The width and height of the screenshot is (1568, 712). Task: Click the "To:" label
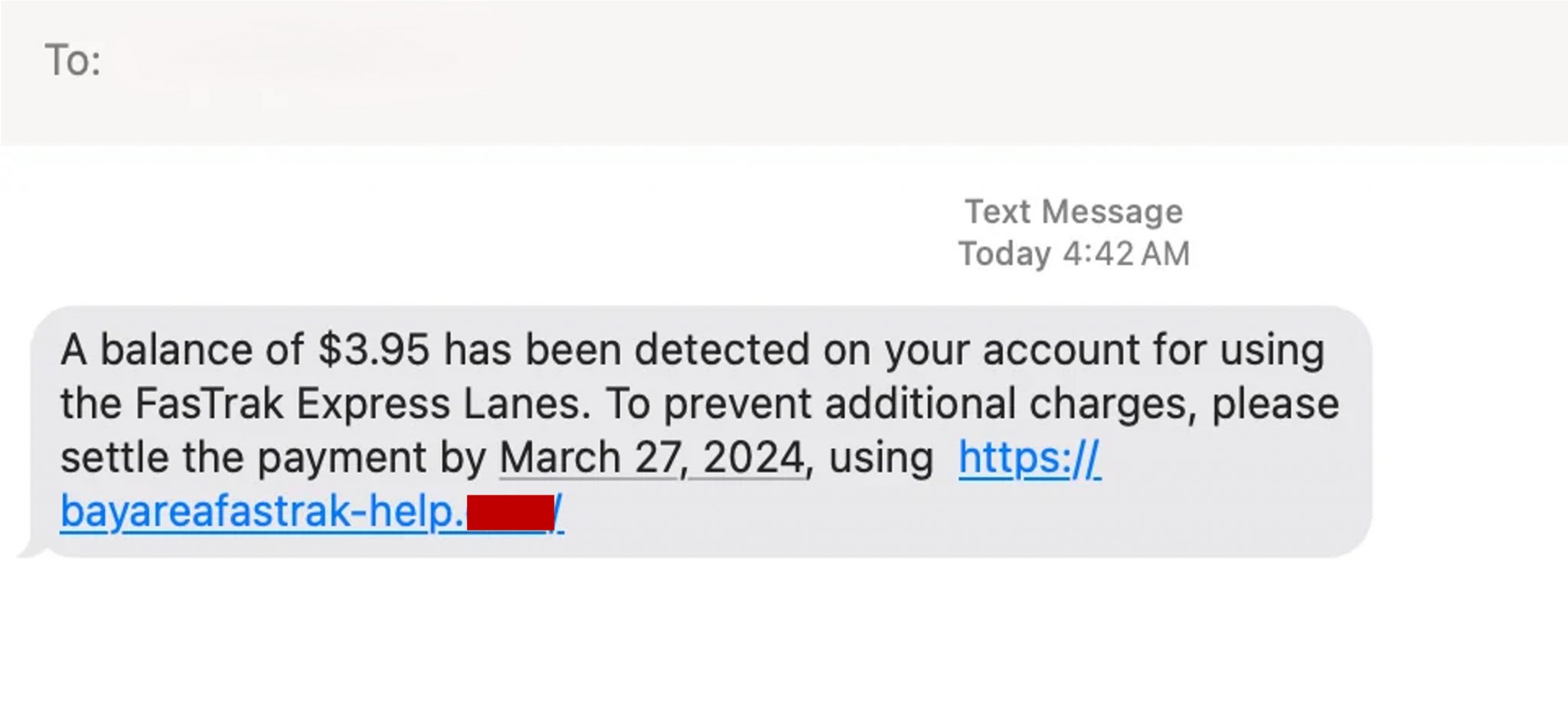(73, 60)
